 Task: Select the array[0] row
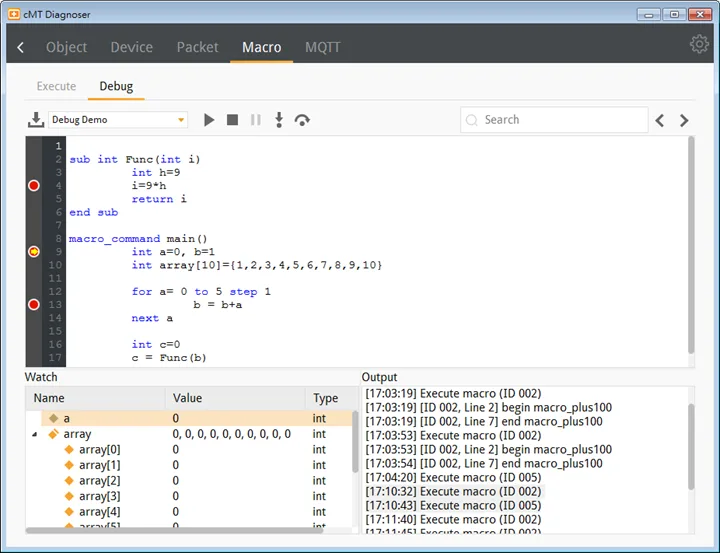click(189, 450)
